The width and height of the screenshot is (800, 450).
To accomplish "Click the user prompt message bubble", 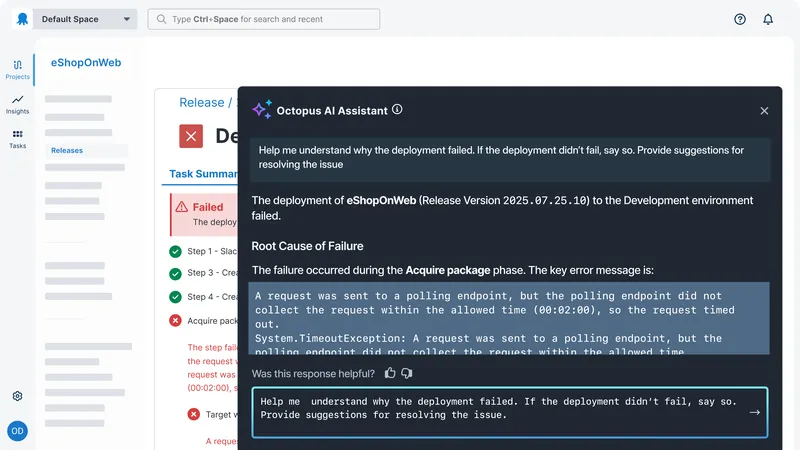I will 510,159.
